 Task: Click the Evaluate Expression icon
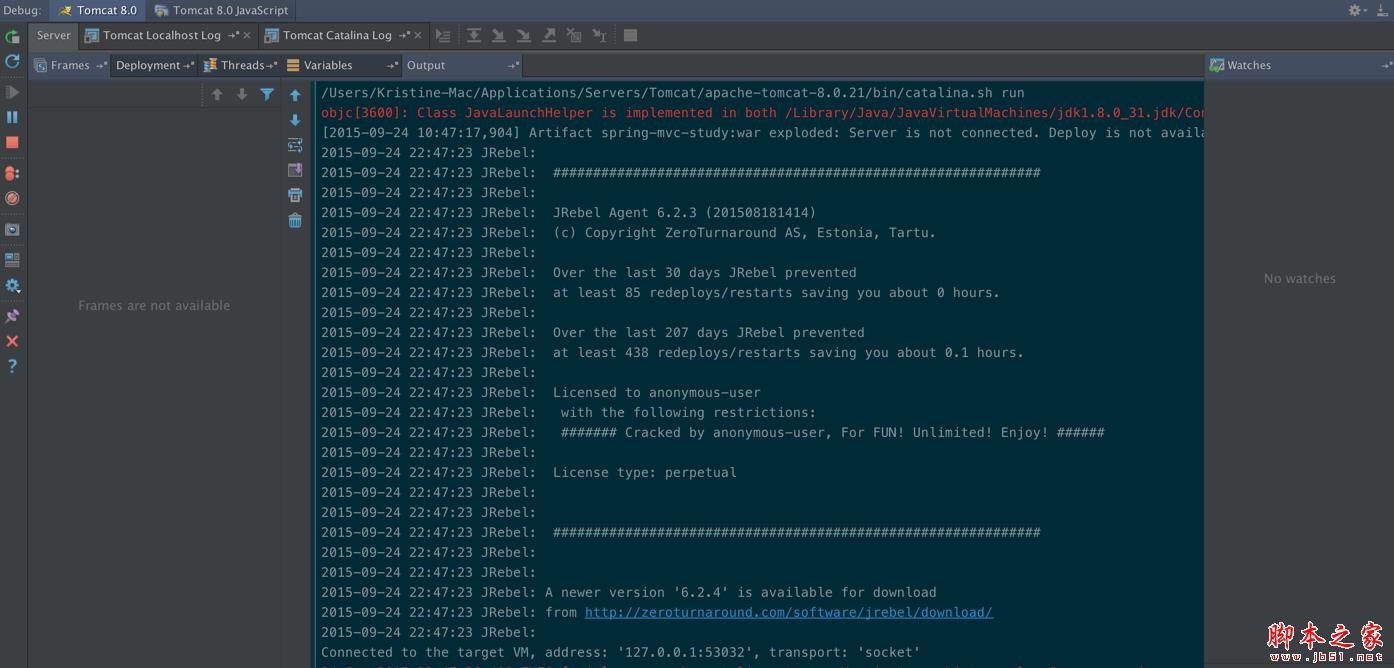(630, 35)
